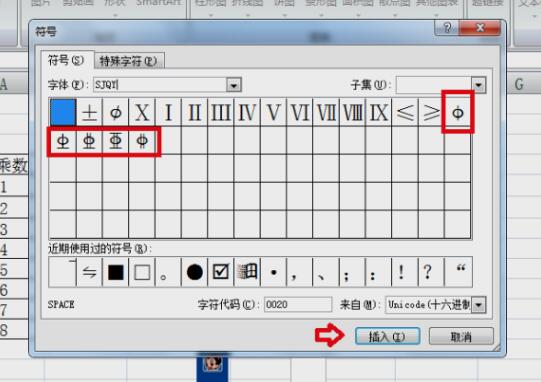
Task: Pick Roman numeral IX symbol
Action: tap(378, 112)
